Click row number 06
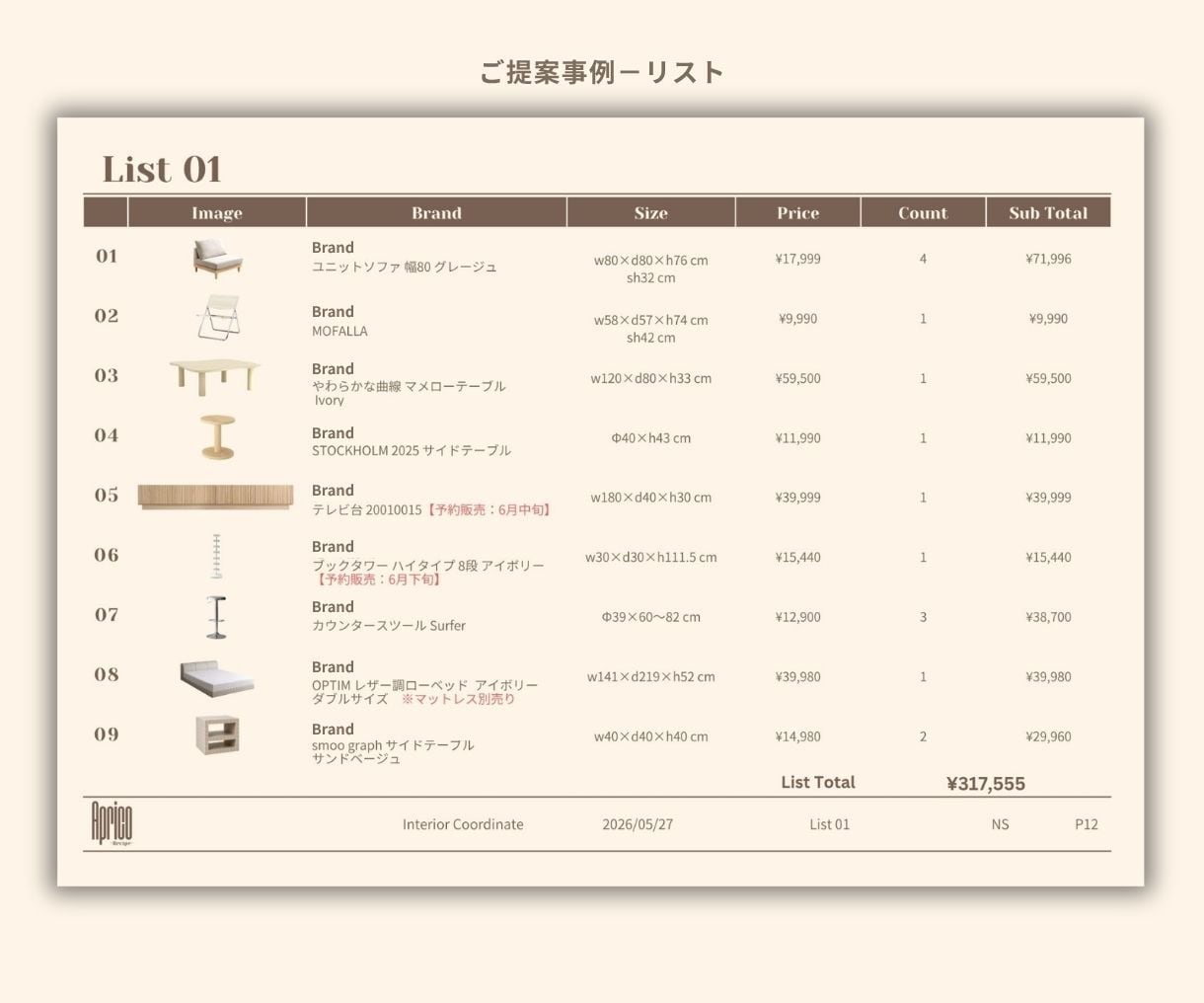Screen dimensions: 1204x1003 [107, 555]
